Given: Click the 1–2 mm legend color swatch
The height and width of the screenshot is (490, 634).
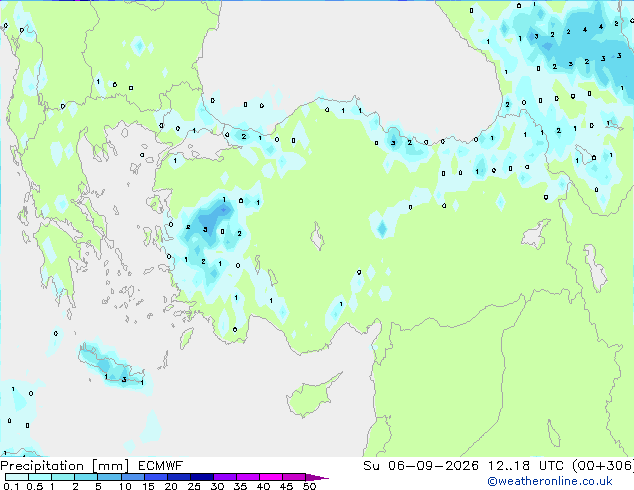Looking at the screenshot, I should 63,477.
